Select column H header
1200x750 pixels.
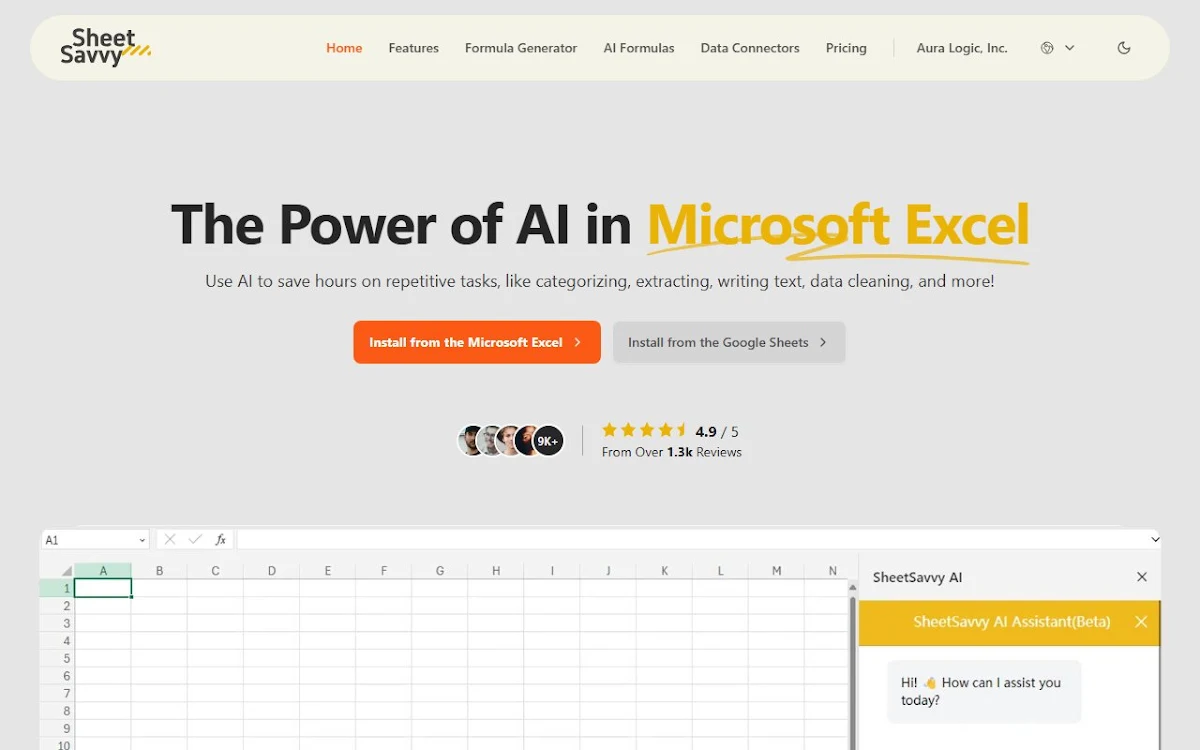496,571
